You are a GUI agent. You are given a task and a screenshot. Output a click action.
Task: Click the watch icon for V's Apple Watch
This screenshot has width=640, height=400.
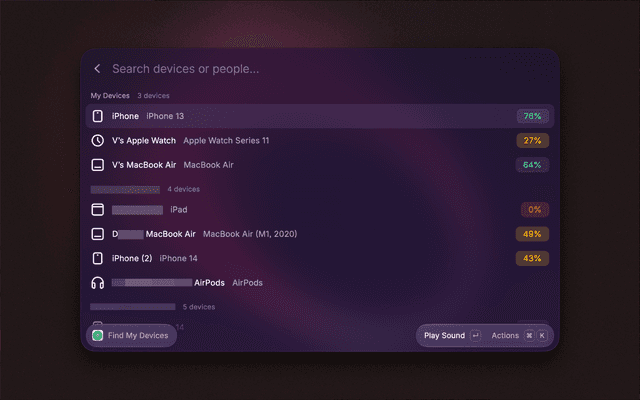pyautogui.click(x=98, y=140)
